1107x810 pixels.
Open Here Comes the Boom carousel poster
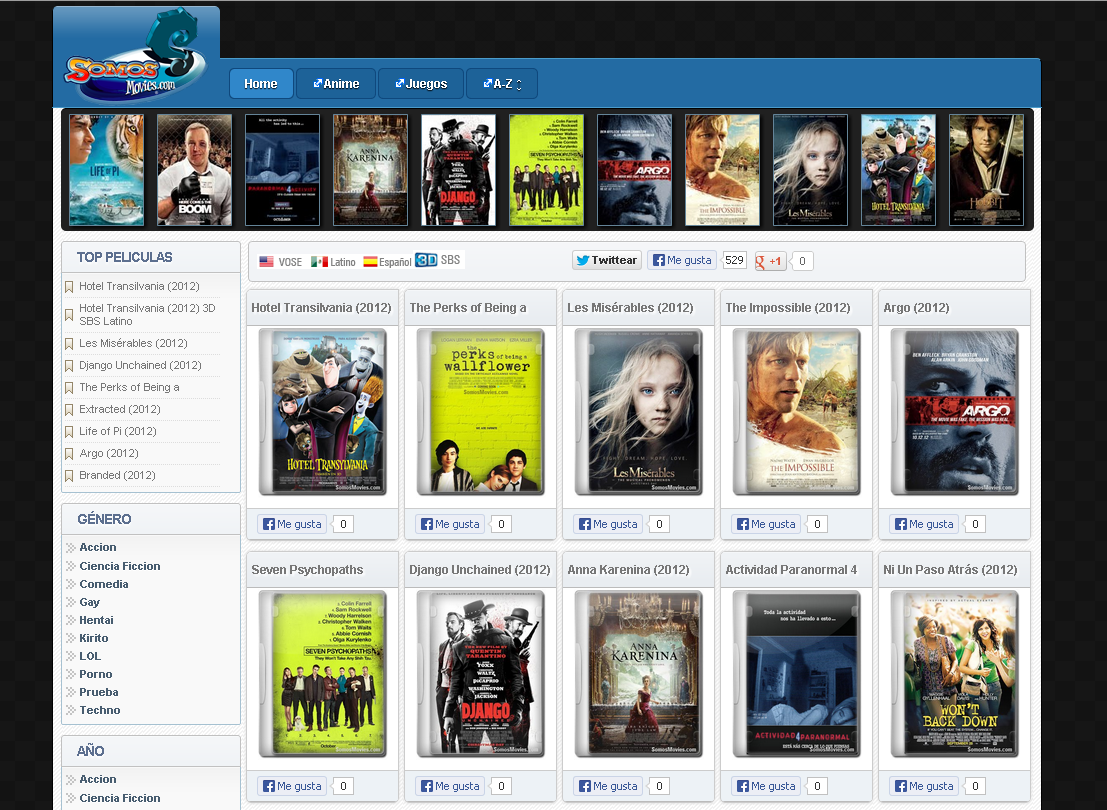coord(194,169)
